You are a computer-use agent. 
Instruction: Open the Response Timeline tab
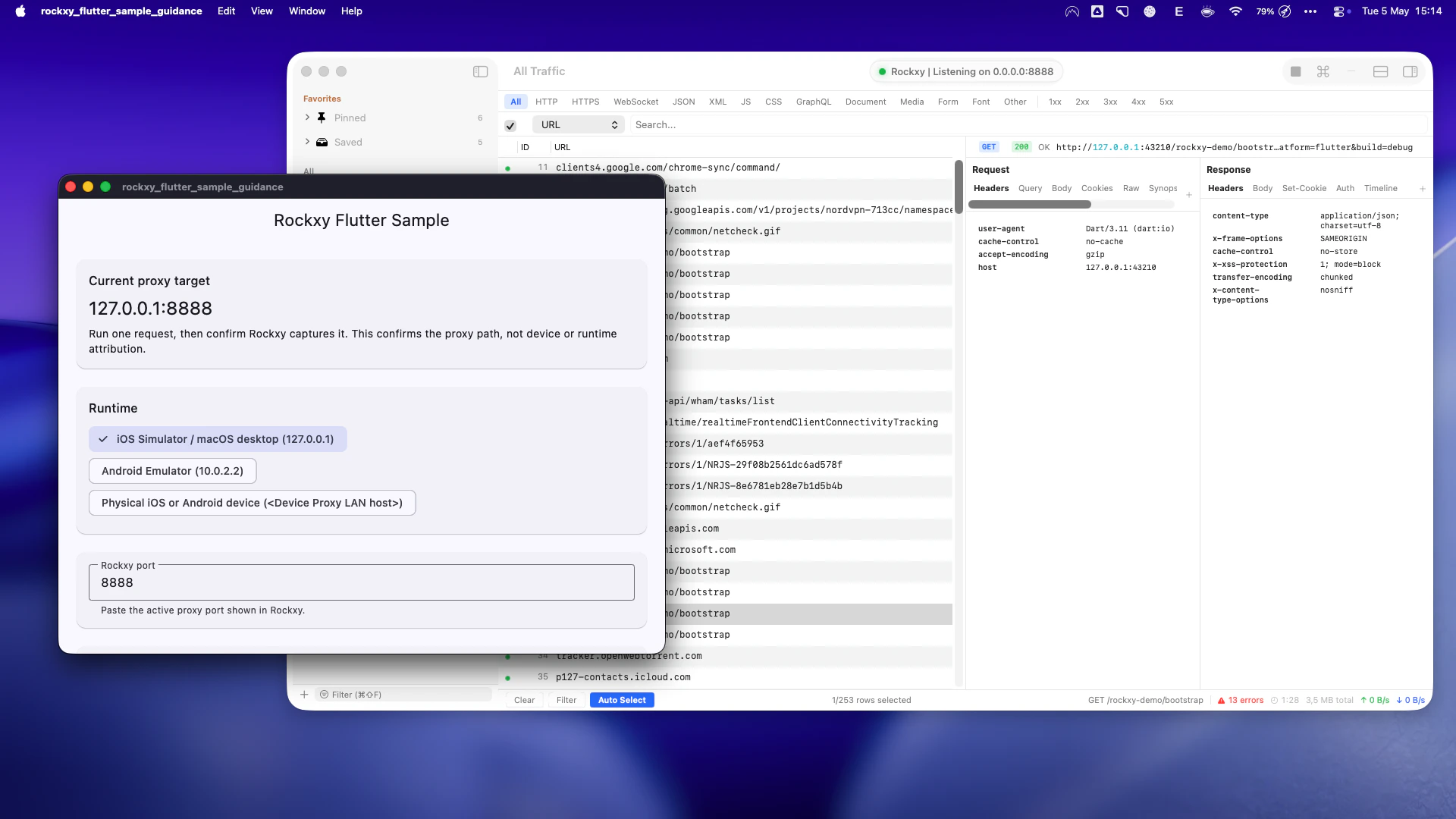(x=1380, y=188)
